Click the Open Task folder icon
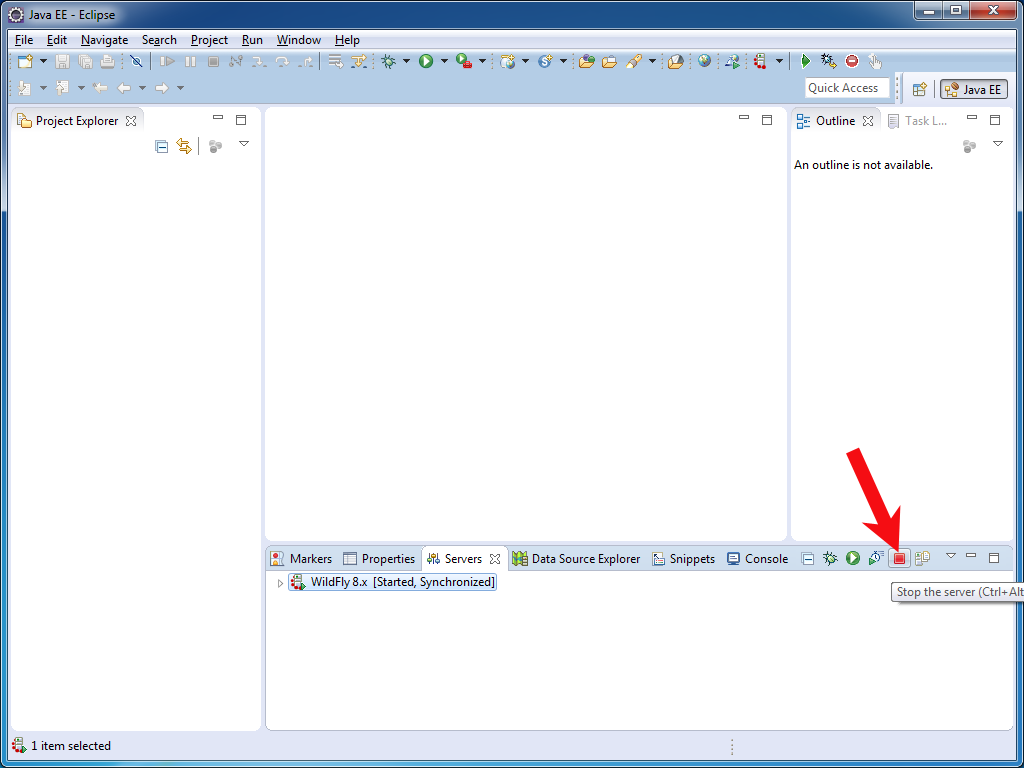Image resolution: width=1024 pixels, height=768 pixels. click(609, 61)
